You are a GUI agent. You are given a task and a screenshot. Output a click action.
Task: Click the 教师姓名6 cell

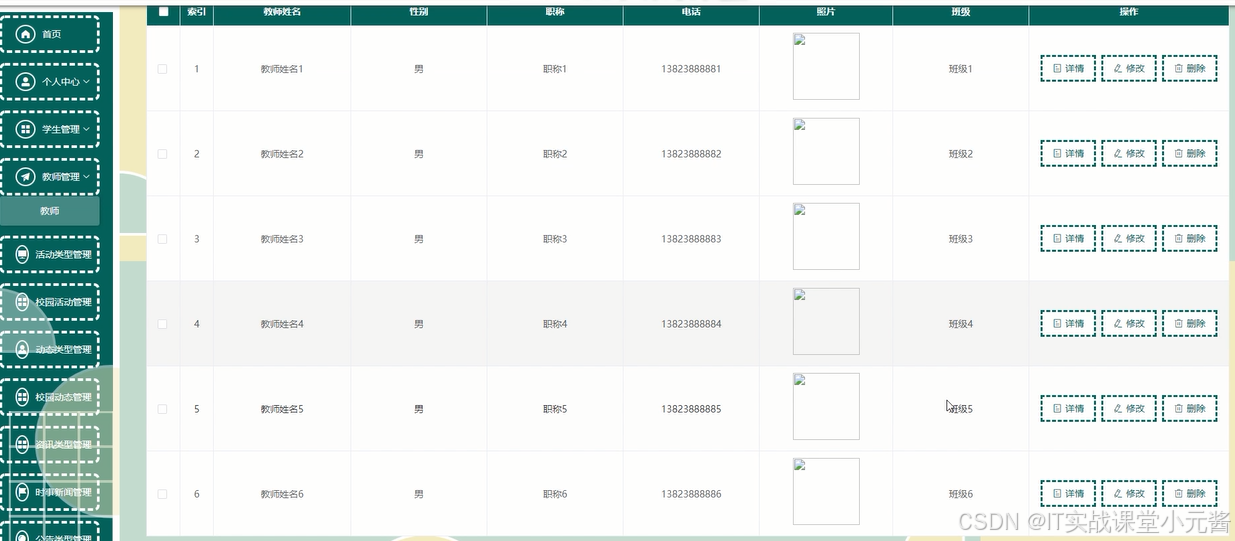coord(282,494)
